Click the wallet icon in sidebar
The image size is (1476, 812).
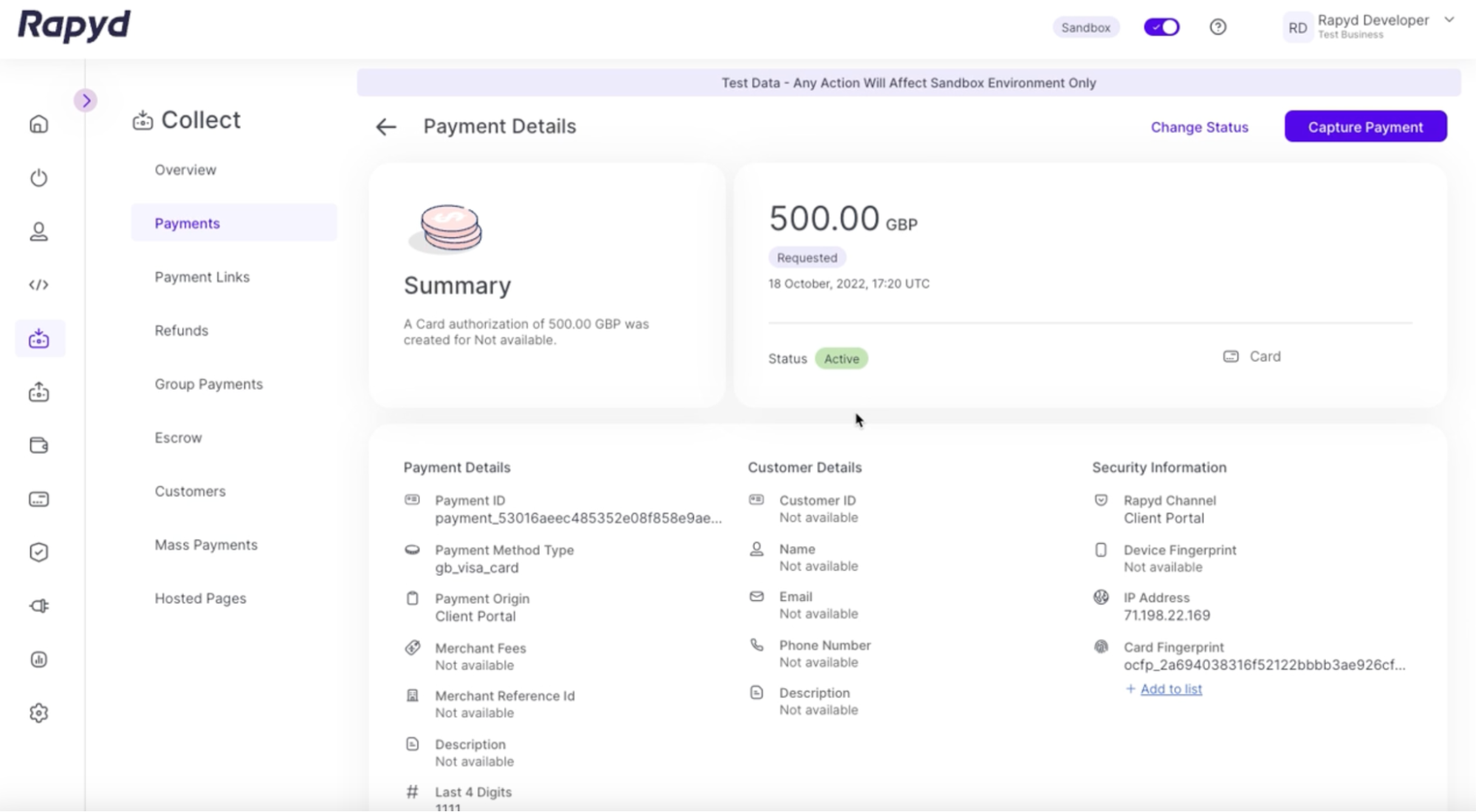click(x=39, y=445)
